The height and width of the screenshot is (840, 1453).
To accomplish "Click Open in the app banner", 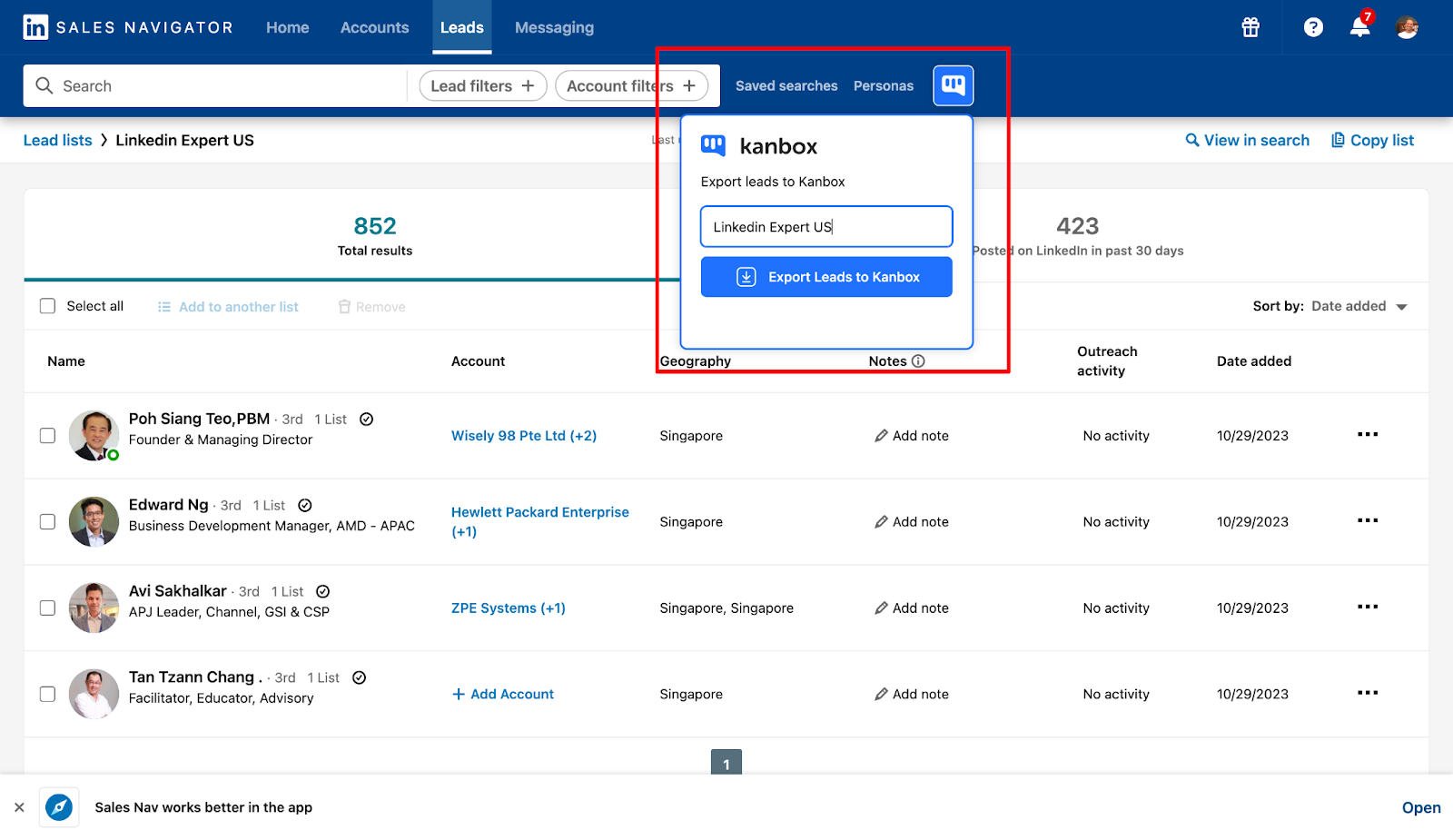I will click(x=1421, y=807).
